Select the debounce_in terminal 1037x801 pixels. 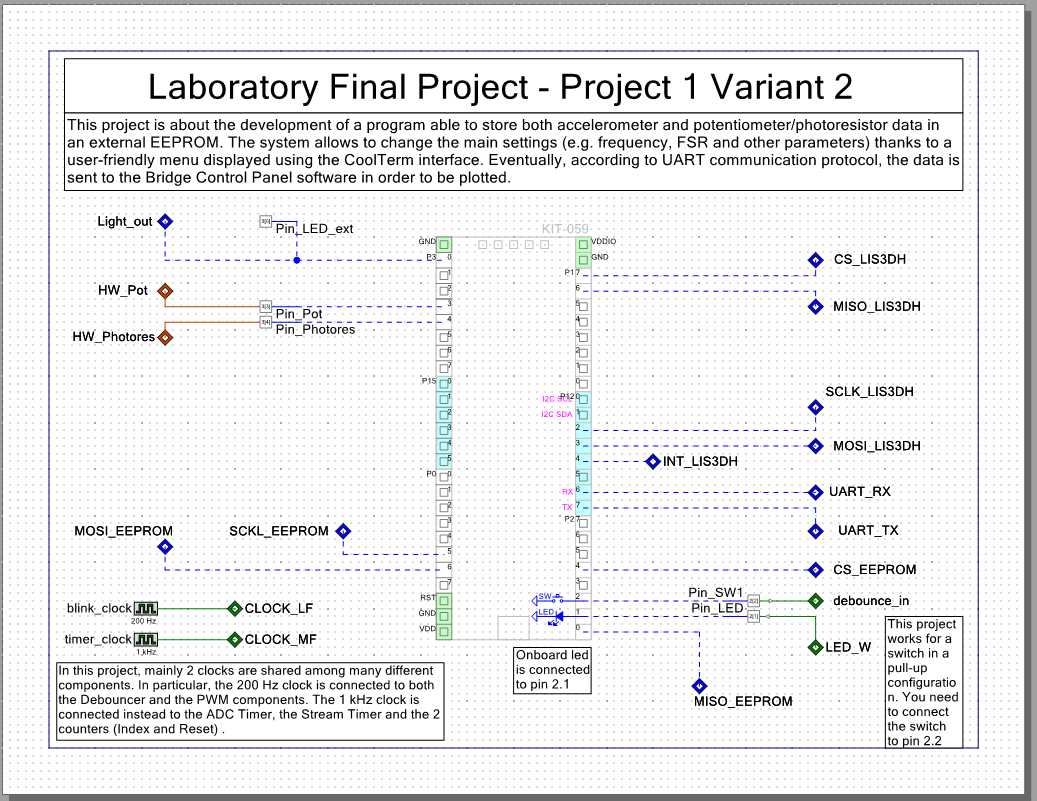click(815, 601)
